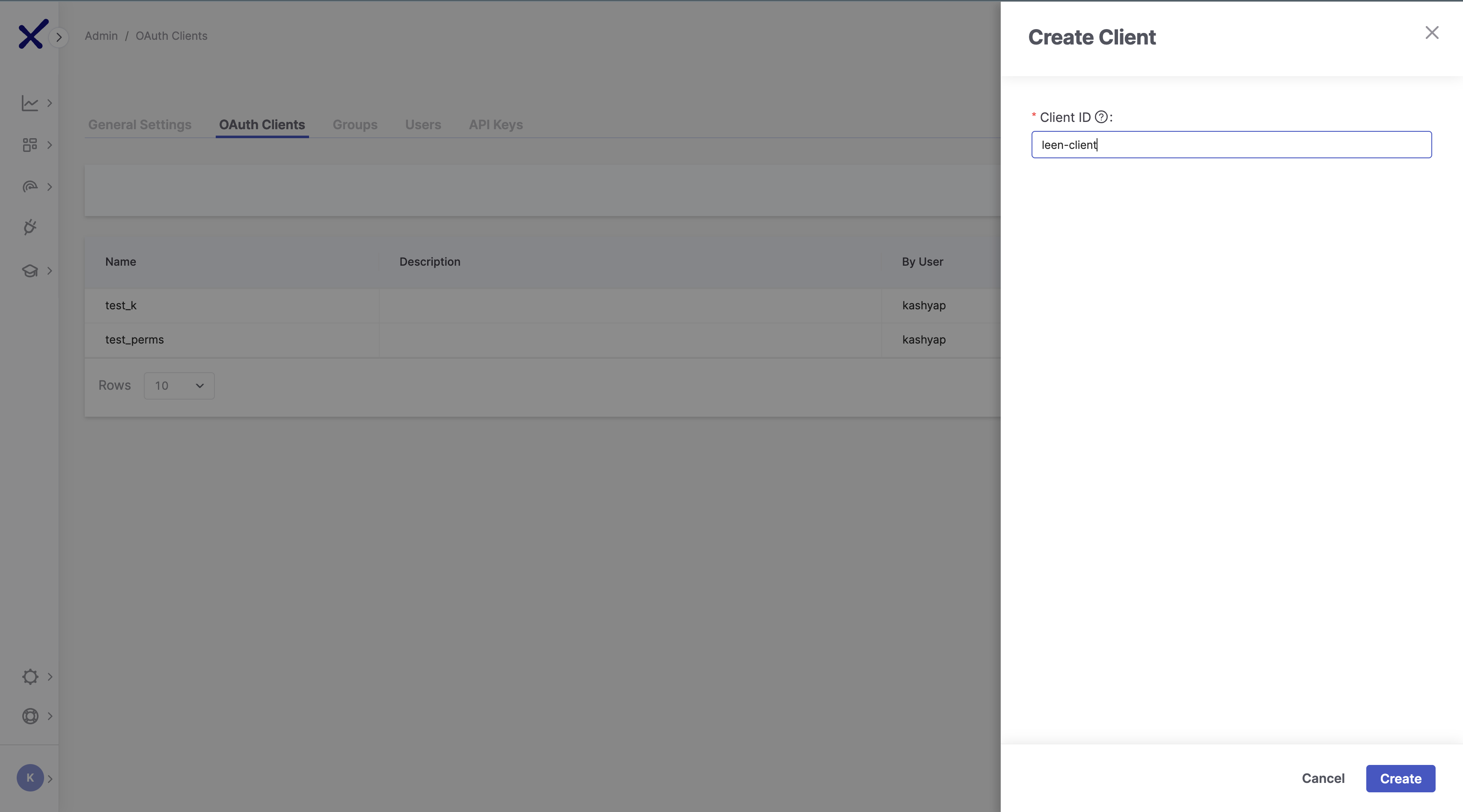Open the Rows per page dropdown
Viewport: 1463px width, 812px height.
(178, 385)
